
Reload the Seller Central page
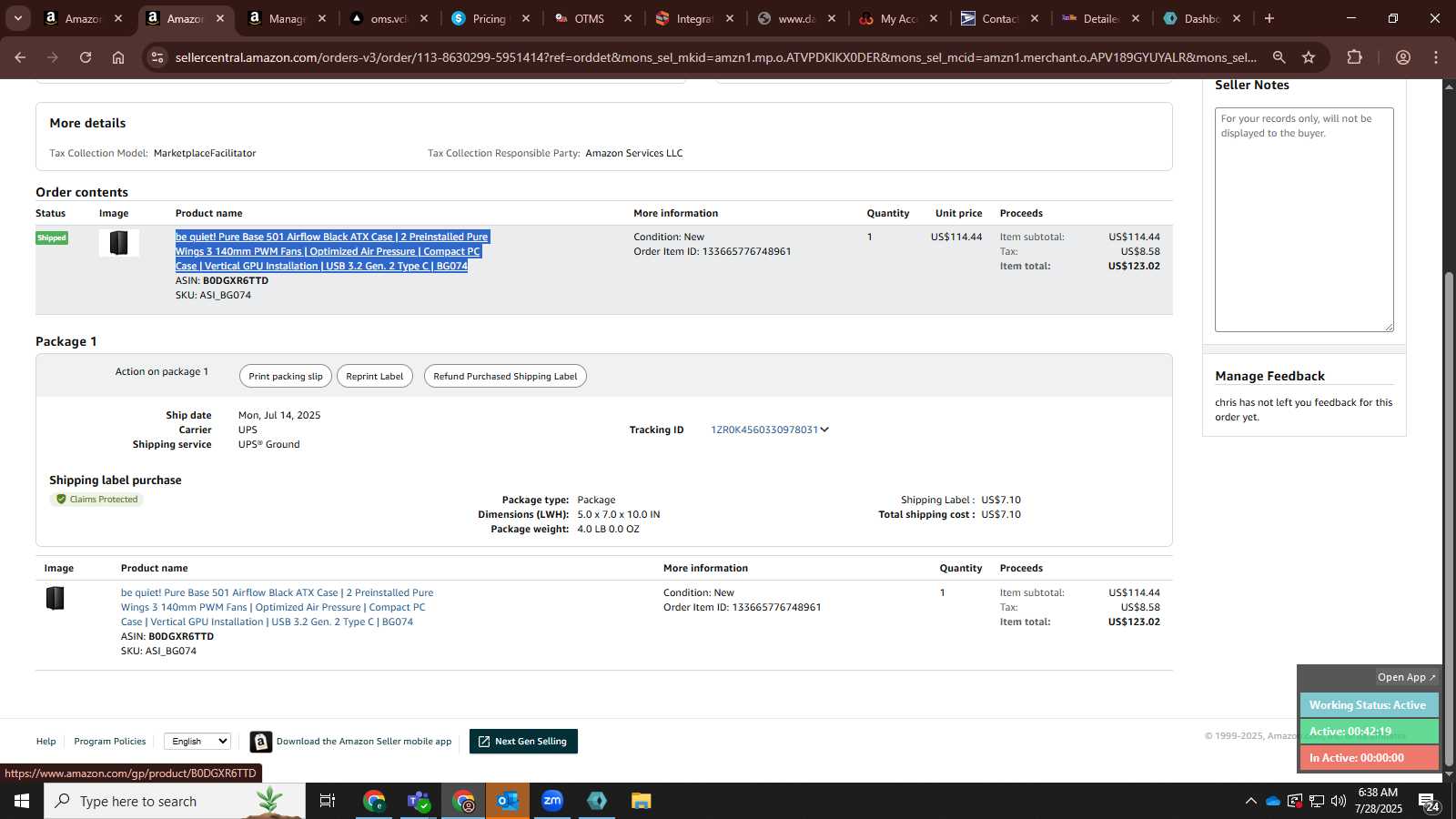pyautogui.click(x=86, y=57)
